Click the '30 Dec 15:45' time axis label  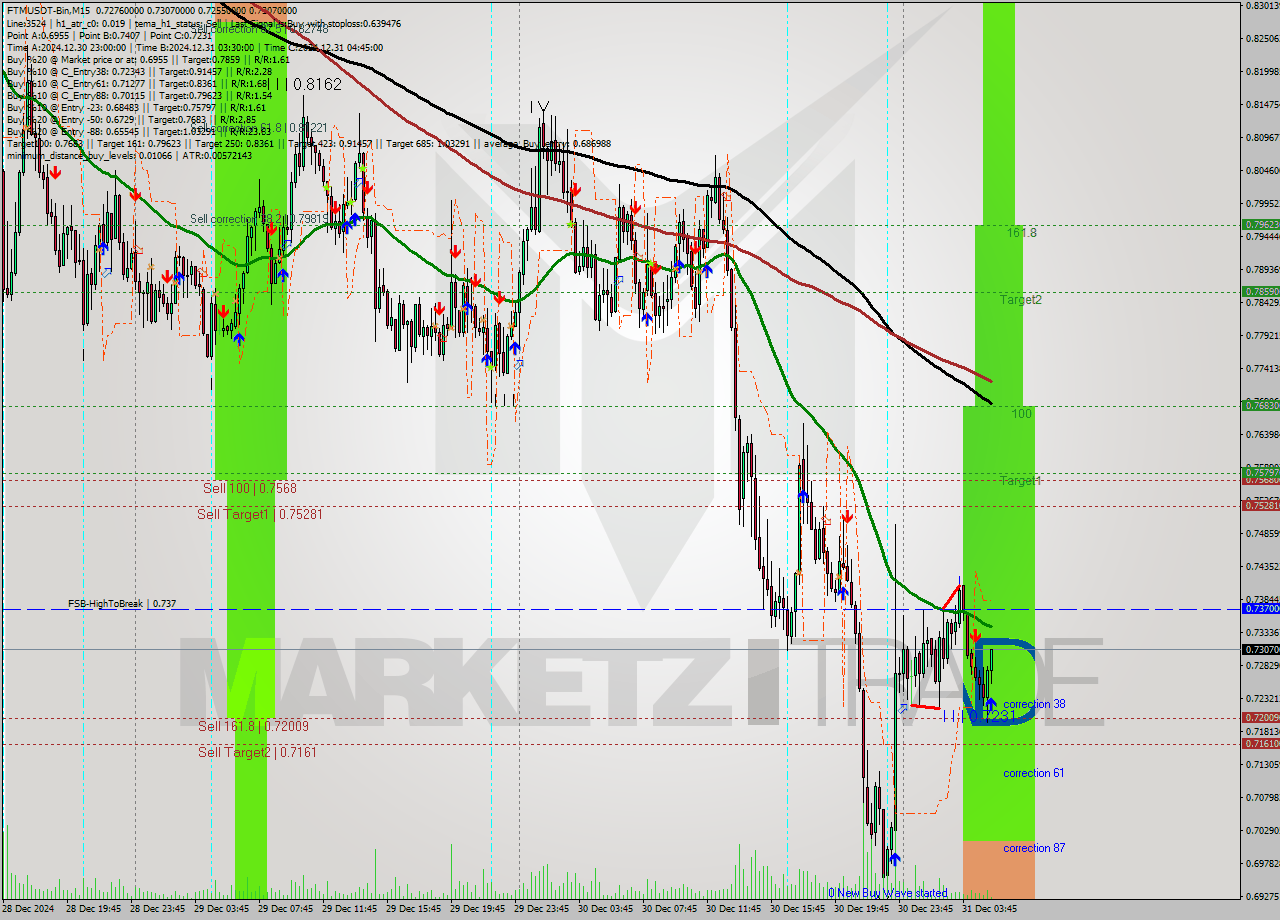(x=798, y=910)
